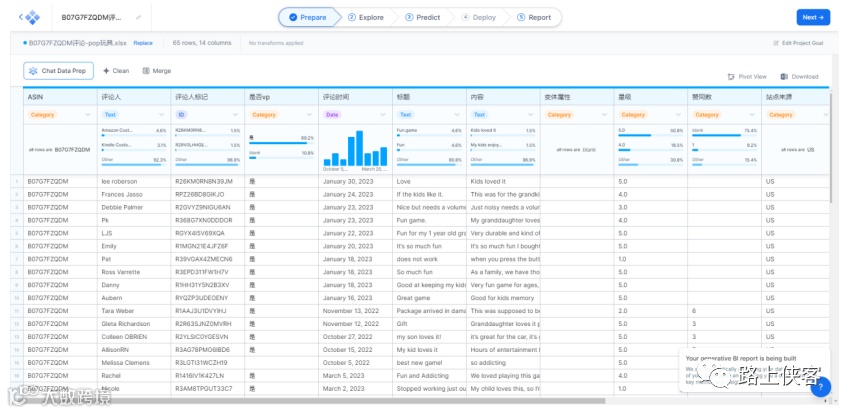Open the blue help question mark button

(821, 386)
